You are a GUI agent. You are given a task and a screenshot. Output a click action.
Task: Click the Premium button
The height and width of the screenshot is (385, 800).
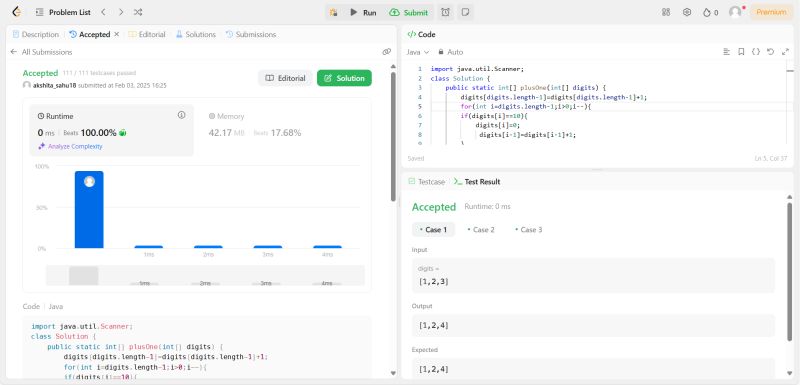771,12
